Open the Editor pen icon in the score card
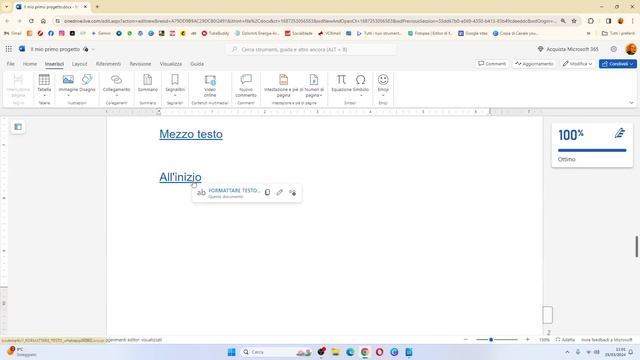Image resolution: width=640 pixels, height=360 pixels. (620, 133)
